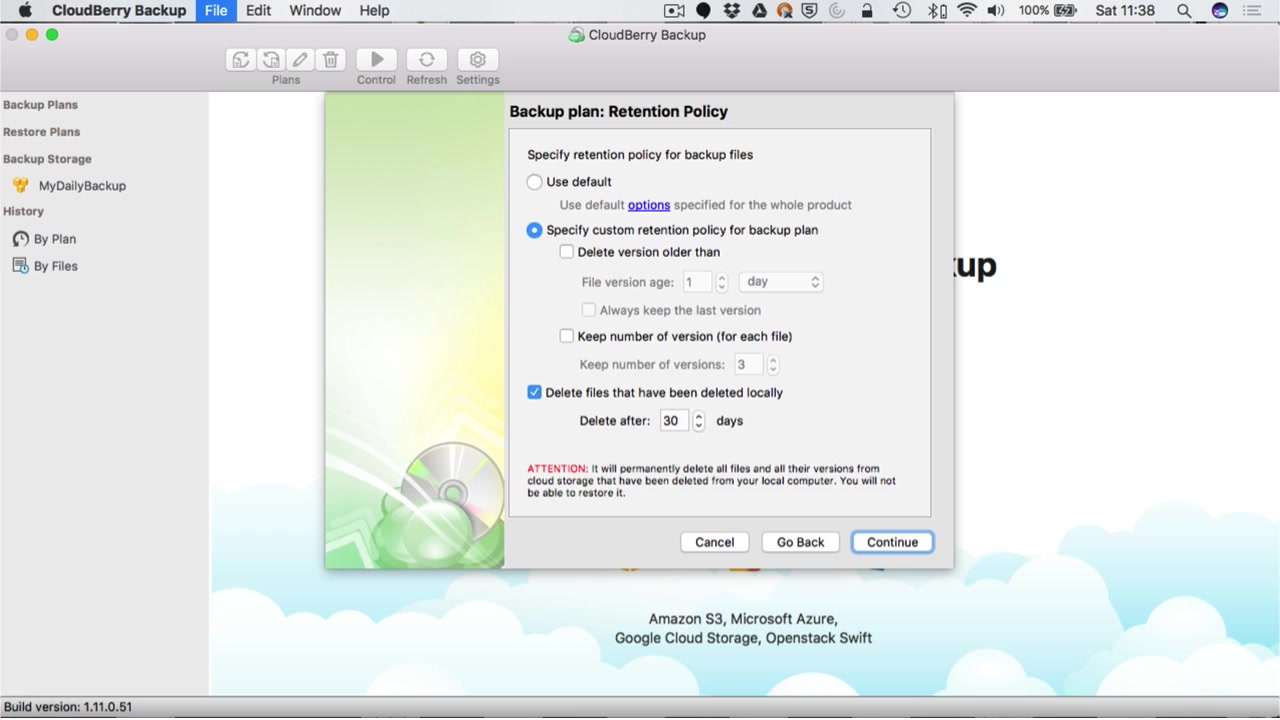Select the History section in the sidebar
This screenshot has width=1280, height=720.
coord(23,212)
